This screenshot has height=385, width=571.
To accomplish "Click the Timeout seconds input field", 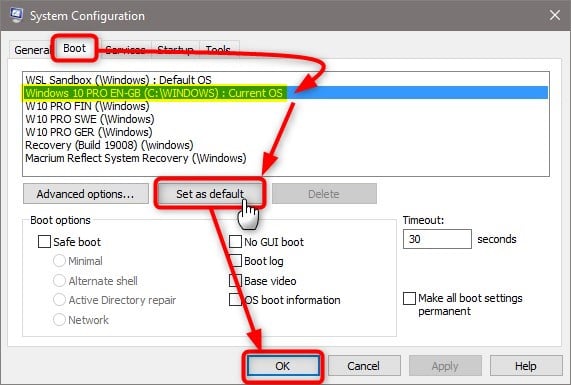I will (437, 239).
